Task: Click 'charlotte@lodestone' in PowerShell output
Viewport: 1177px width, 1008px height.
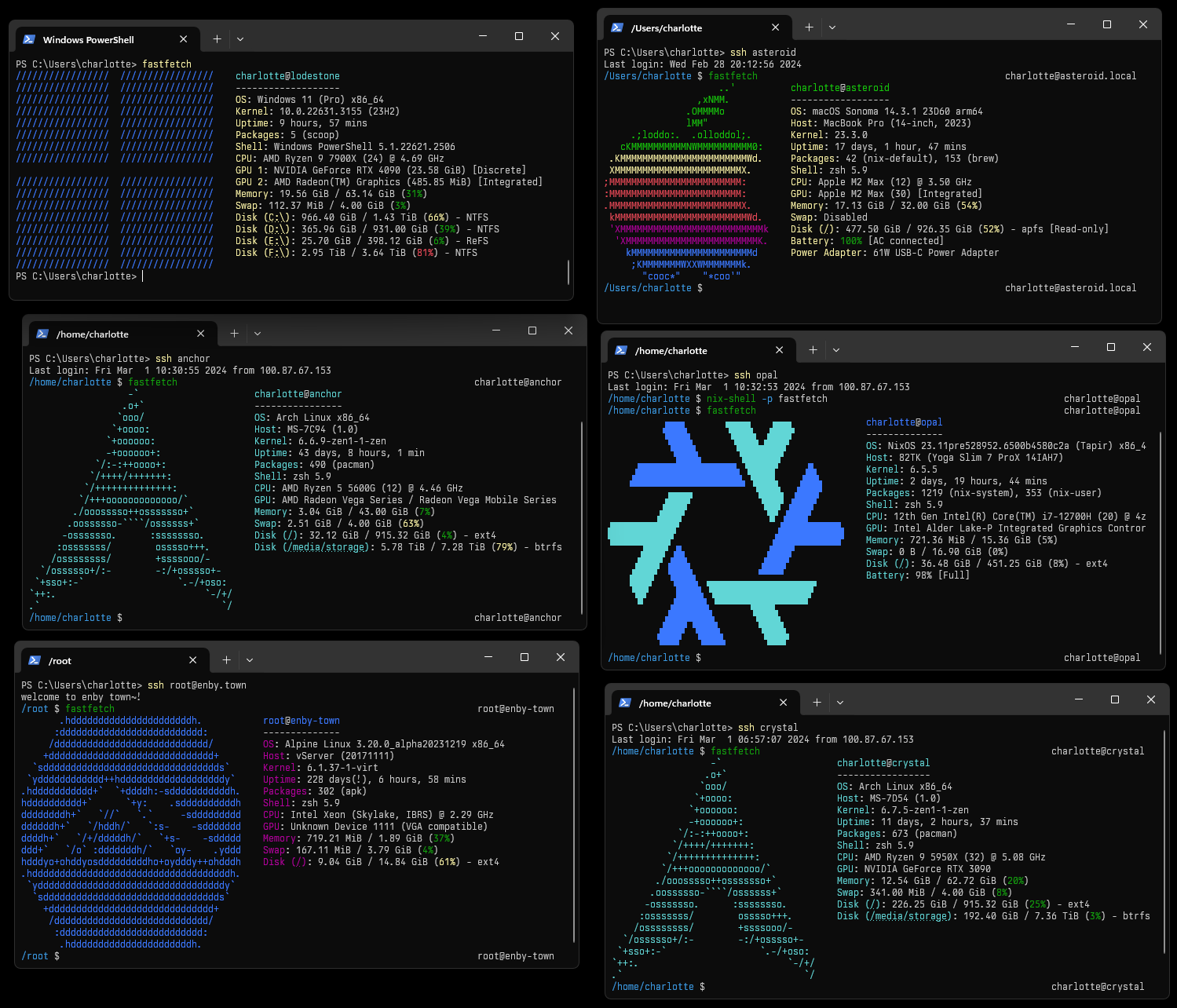Action: (287, 76)
